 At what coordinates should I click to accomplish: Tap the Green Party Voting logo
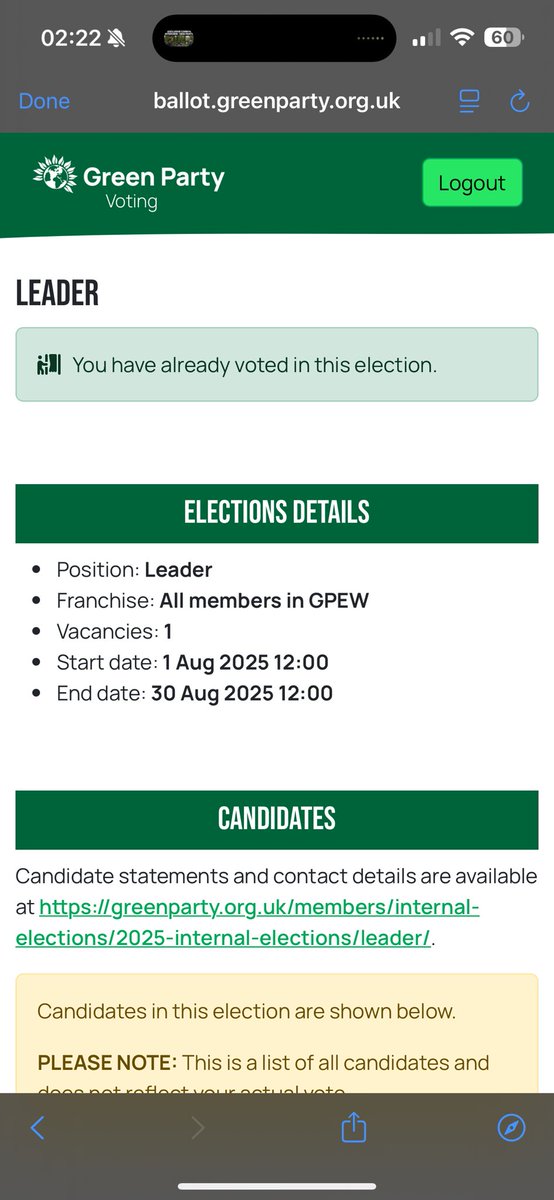[129, 183]
